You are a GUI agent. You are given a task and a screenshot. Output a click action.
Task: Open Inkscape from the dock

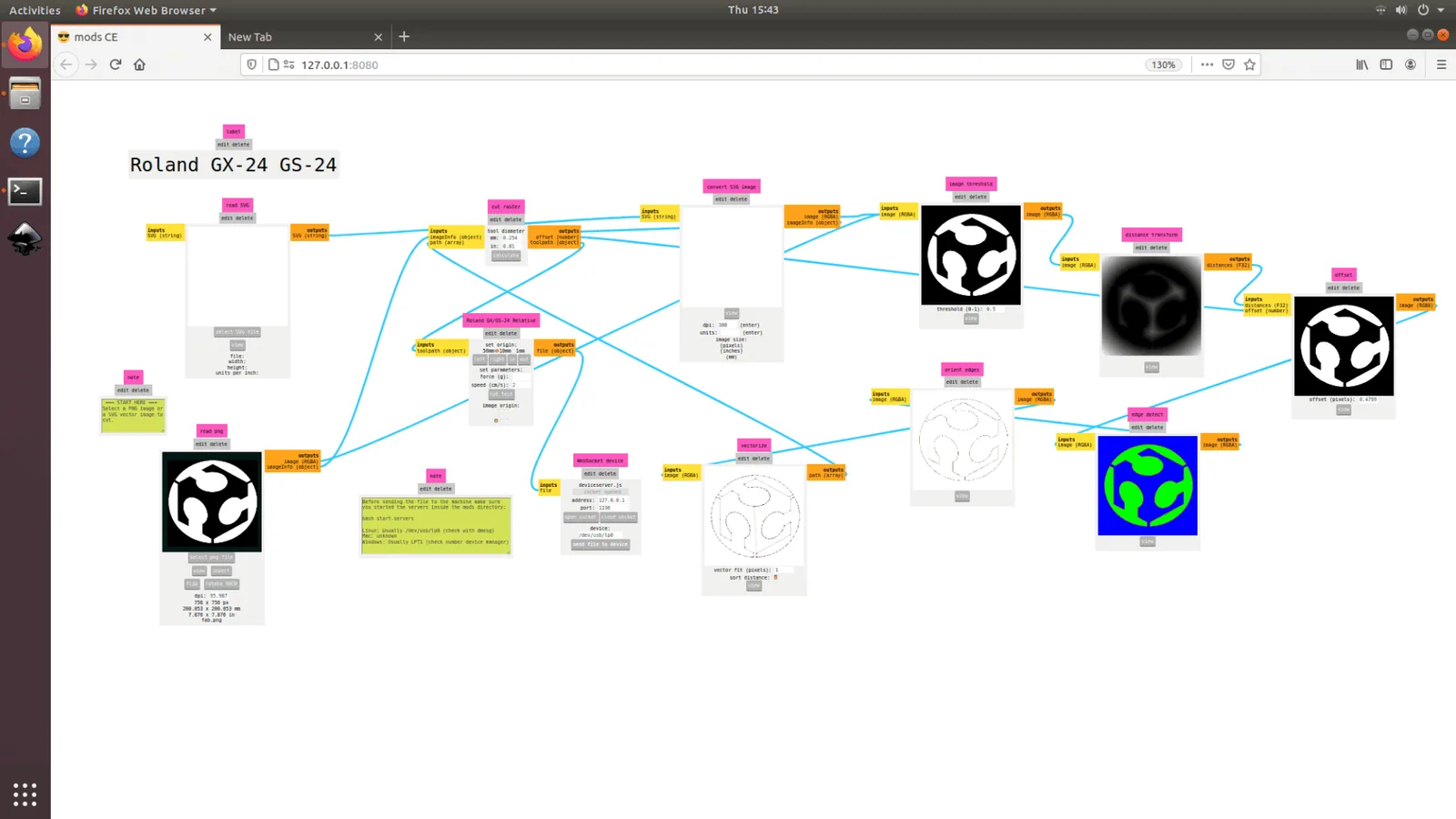[25, 239]
